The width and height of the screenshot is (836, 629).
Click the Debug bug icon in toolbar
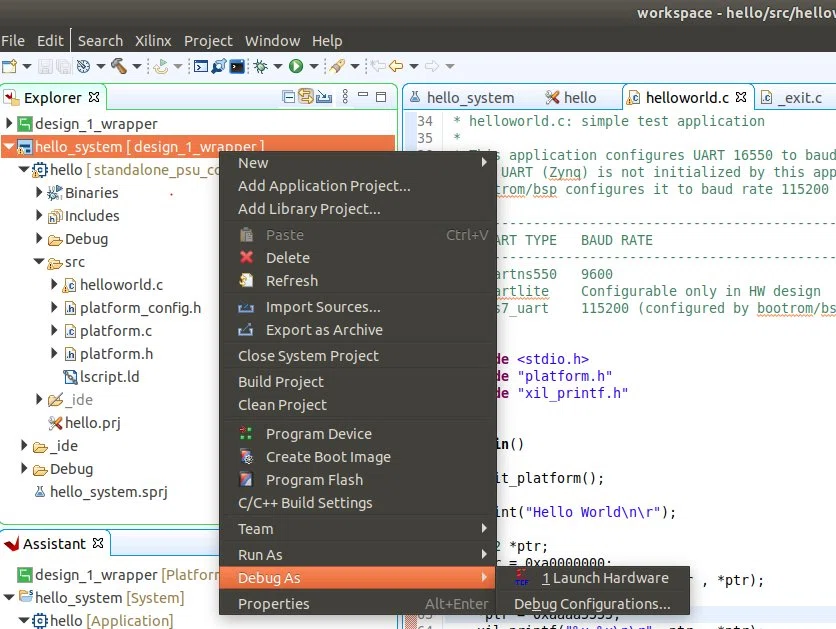(261, 66)
